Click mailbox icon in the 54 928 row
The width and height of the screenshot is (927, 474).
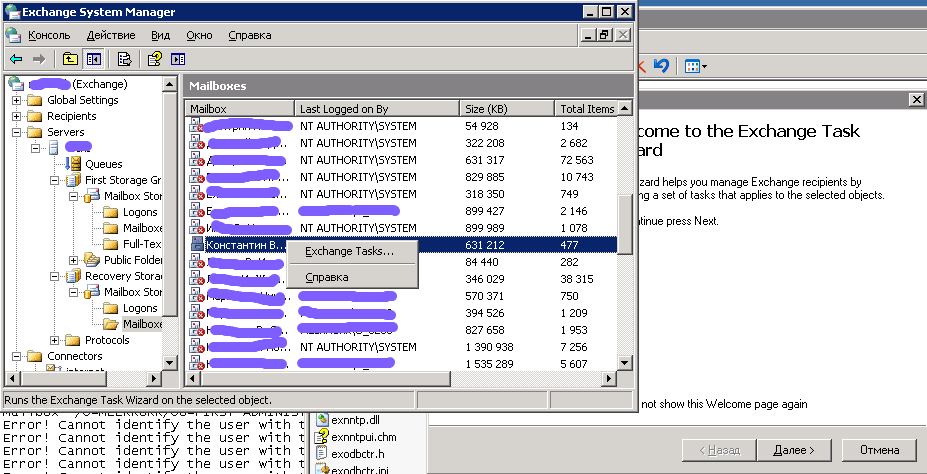[196, 126]
